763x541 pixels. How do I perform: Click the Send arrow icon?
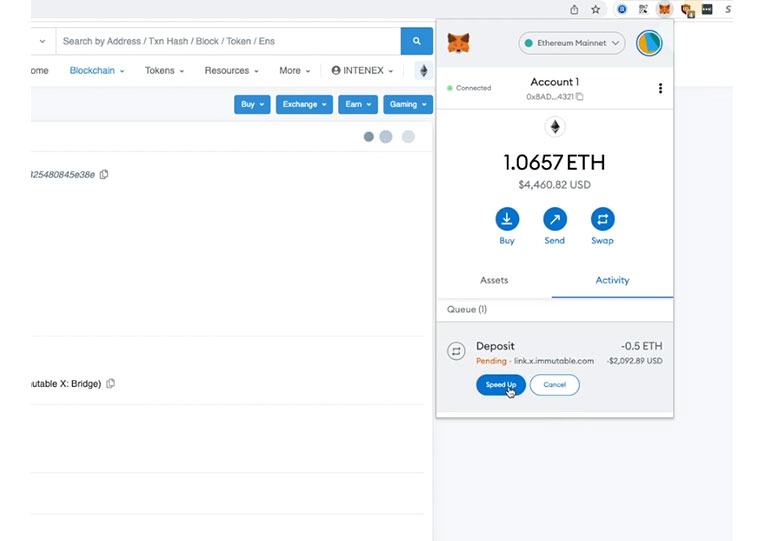pyautogui.click(x=555, y=219)
